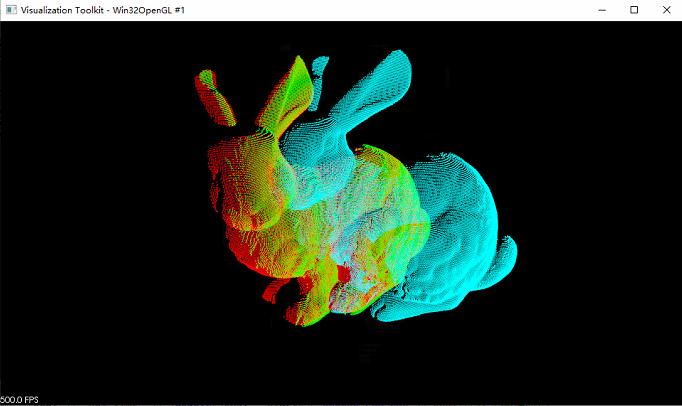This screenshot has height=406, width=682.
Task: Click the red-green bunny point cloud head
Action: click(x=246, y=181)
